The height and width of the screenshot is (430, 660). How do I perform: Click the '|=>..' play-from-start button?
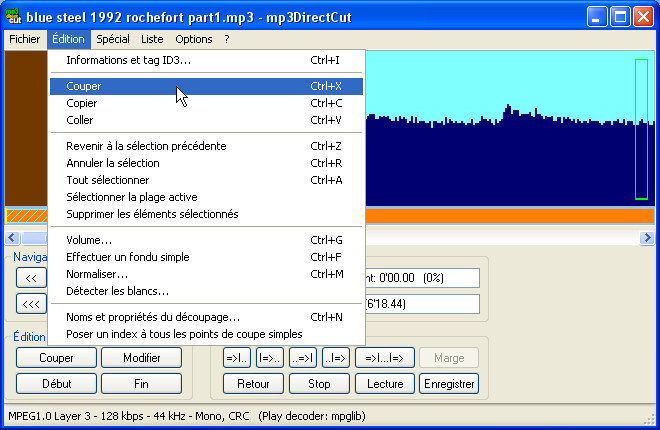click(x=270, y=358)
